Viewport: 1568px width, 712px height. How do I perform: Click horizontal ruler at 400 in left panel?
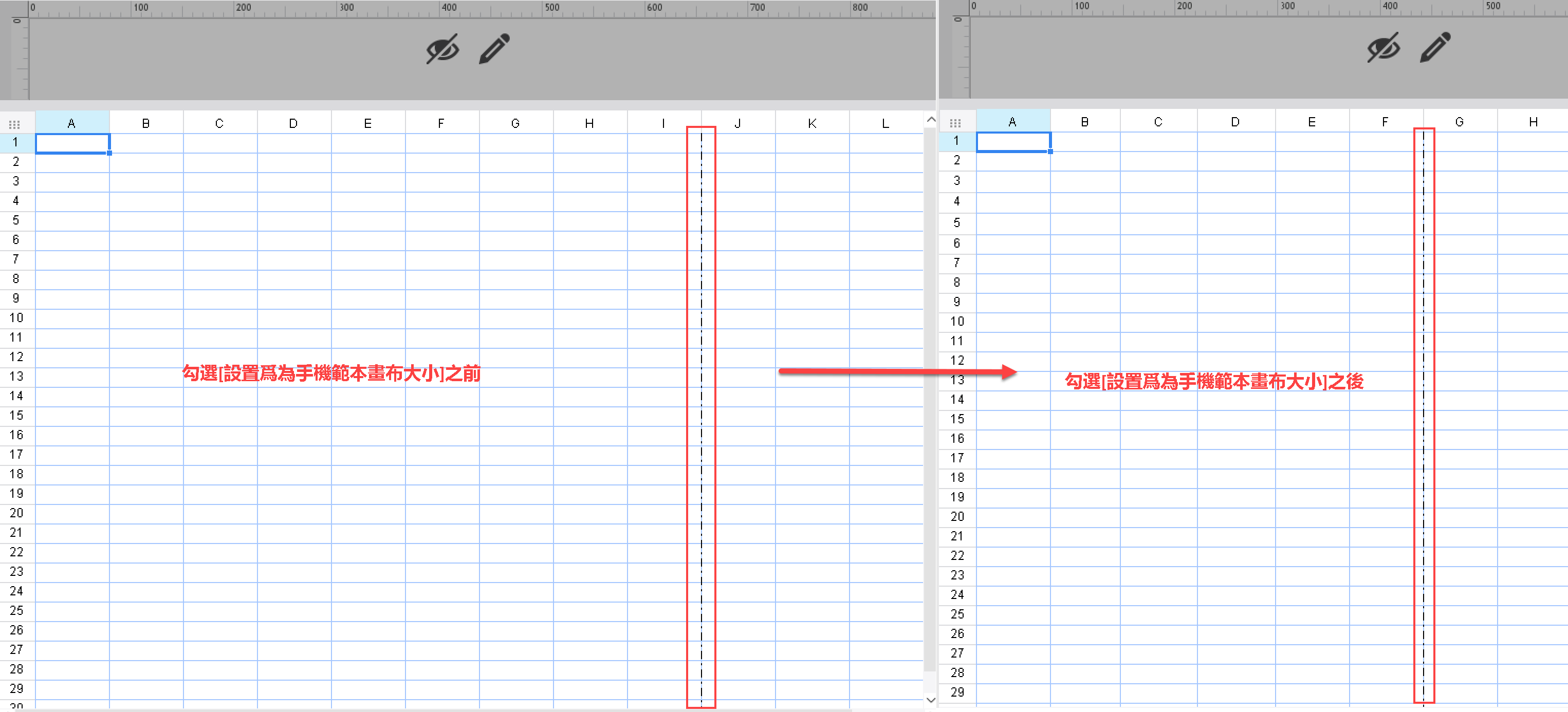(449, 8)
